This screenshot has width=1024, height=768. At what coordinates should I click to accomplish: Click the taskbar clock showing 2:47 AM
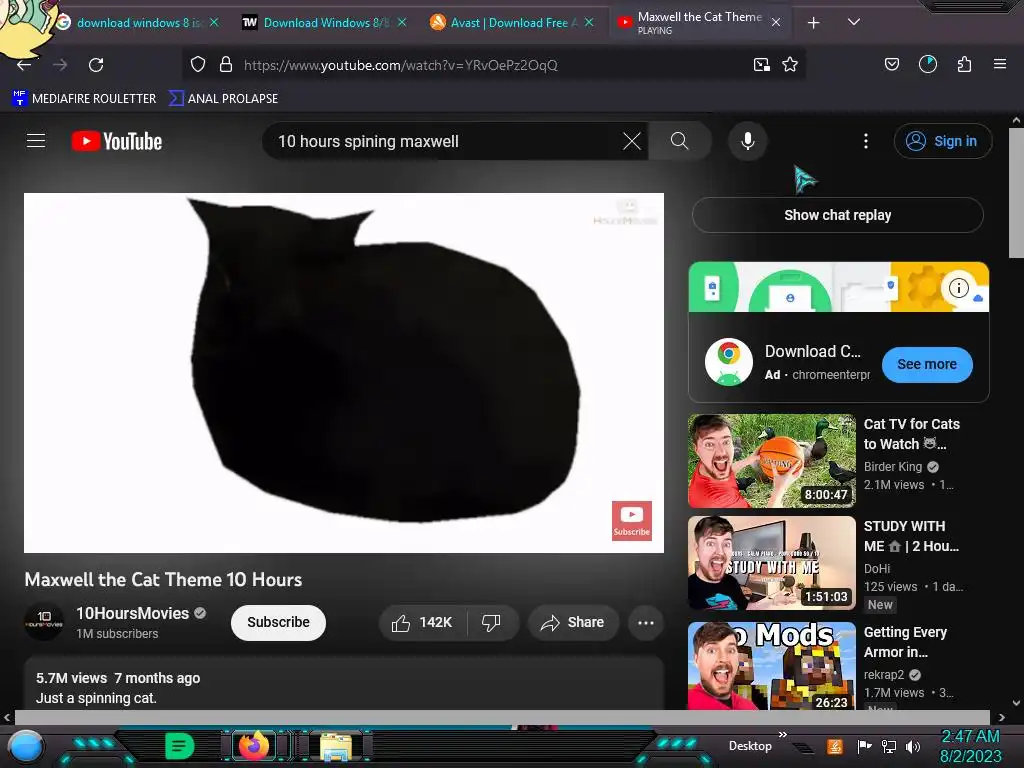pyautogui.click(x=970, y=746)
